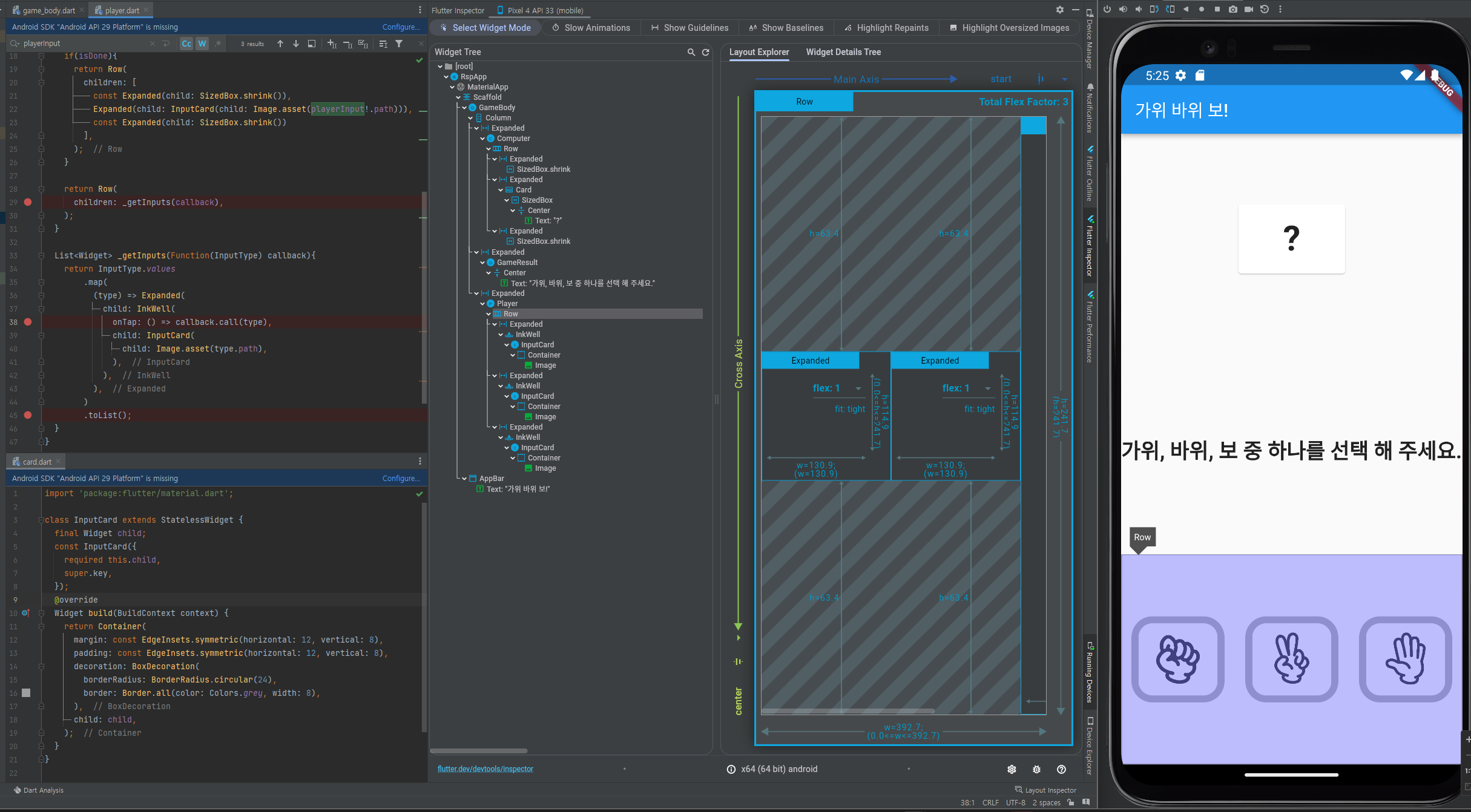Screen dimensions: 1471x812
Task: Click next search result arrow
Action: [296, 44]
